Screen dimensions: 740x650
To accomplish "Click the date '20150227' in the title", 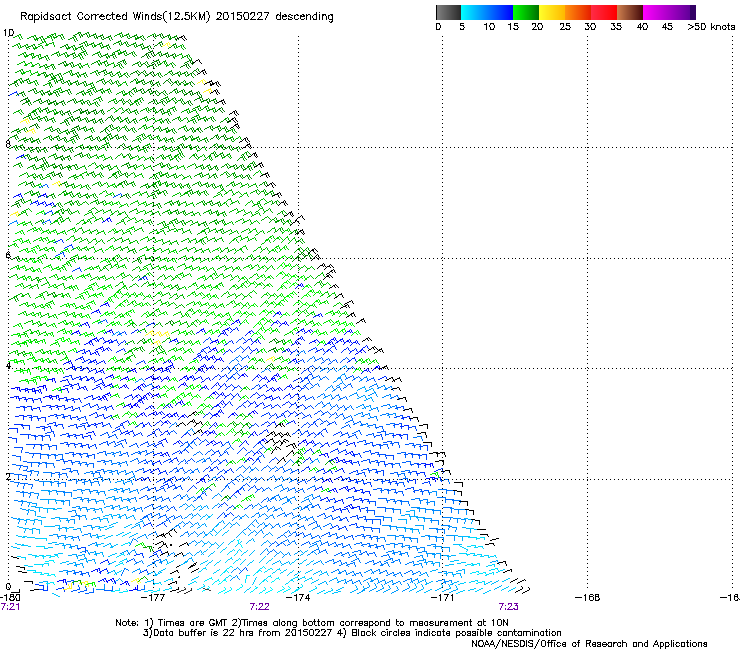I will coord(243,17).
